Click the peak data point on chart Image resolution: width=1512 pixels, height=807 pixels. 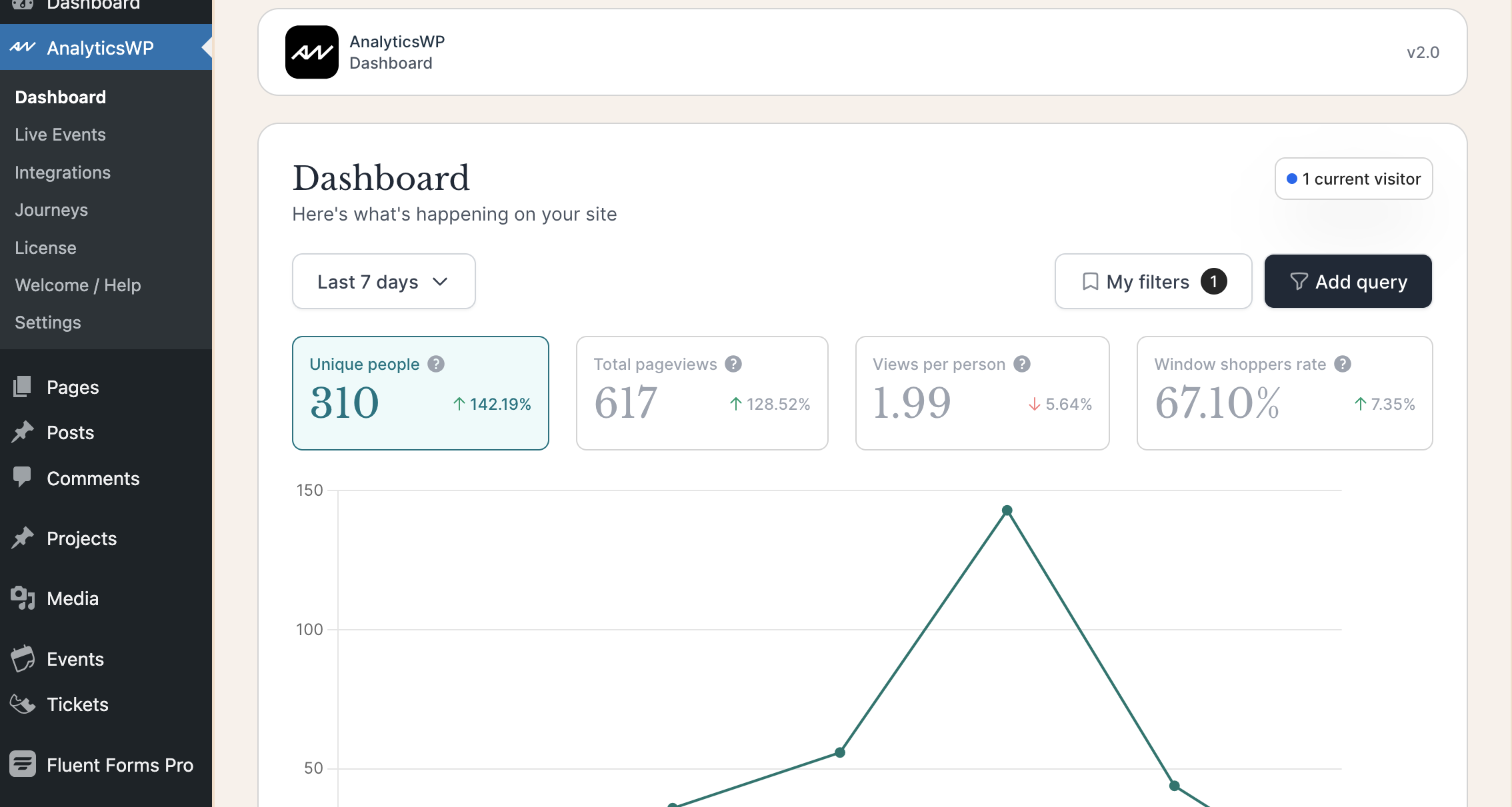tap(1007, 510)
